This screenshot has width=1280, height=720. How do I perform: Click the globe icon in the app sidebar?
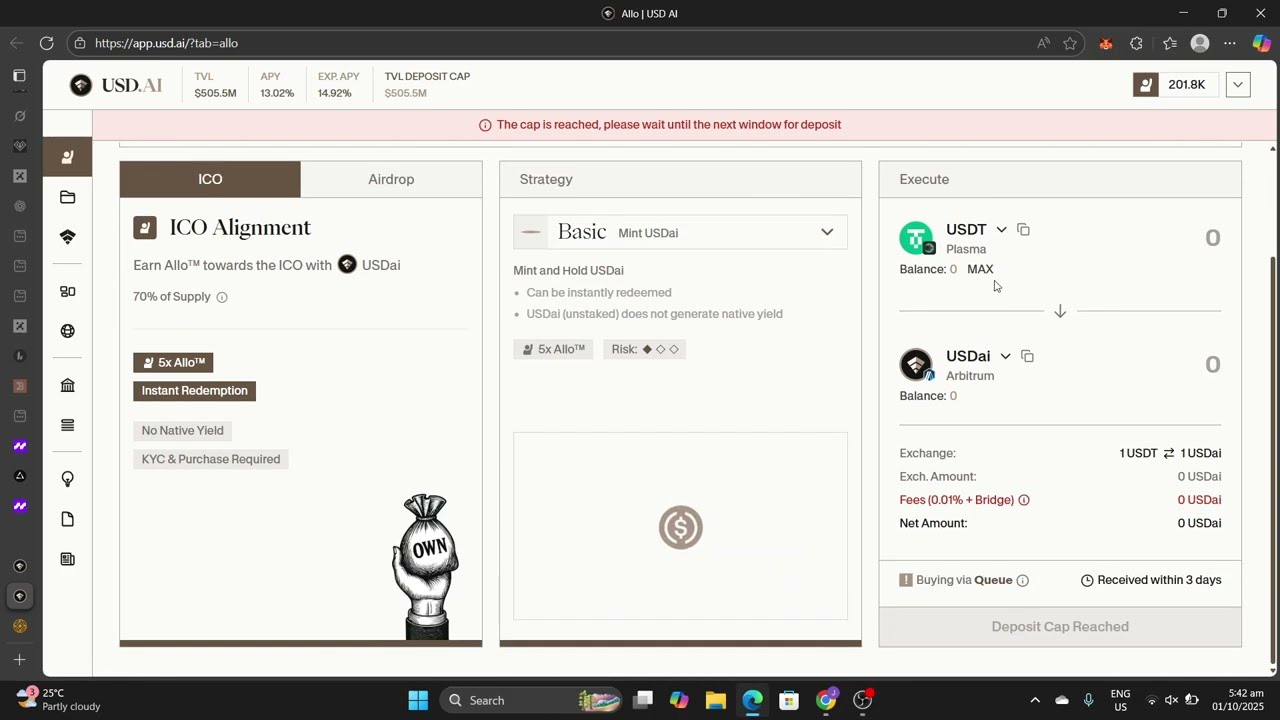68,331
